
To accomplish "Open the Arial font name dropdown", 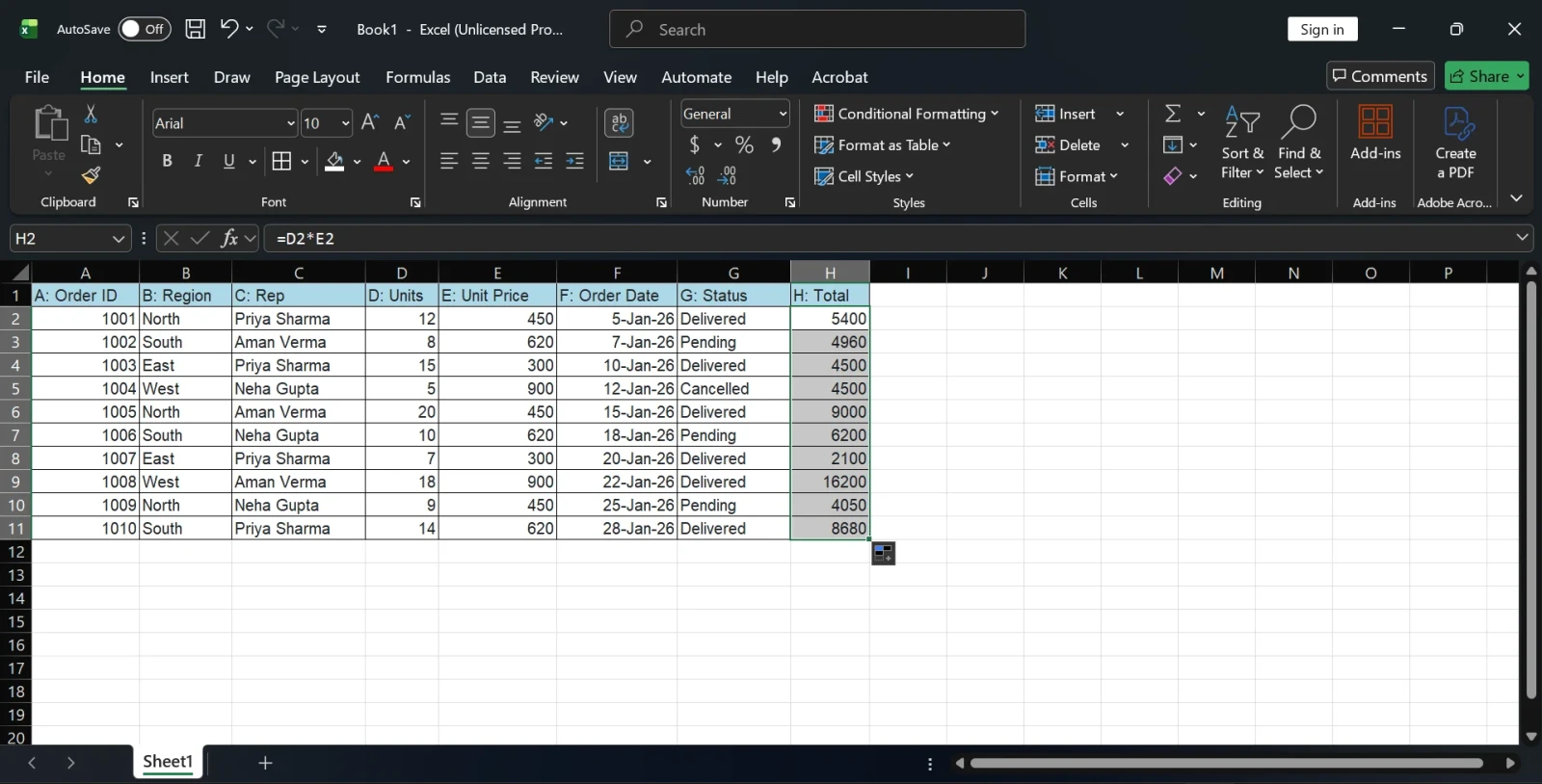I will (291, 122).
